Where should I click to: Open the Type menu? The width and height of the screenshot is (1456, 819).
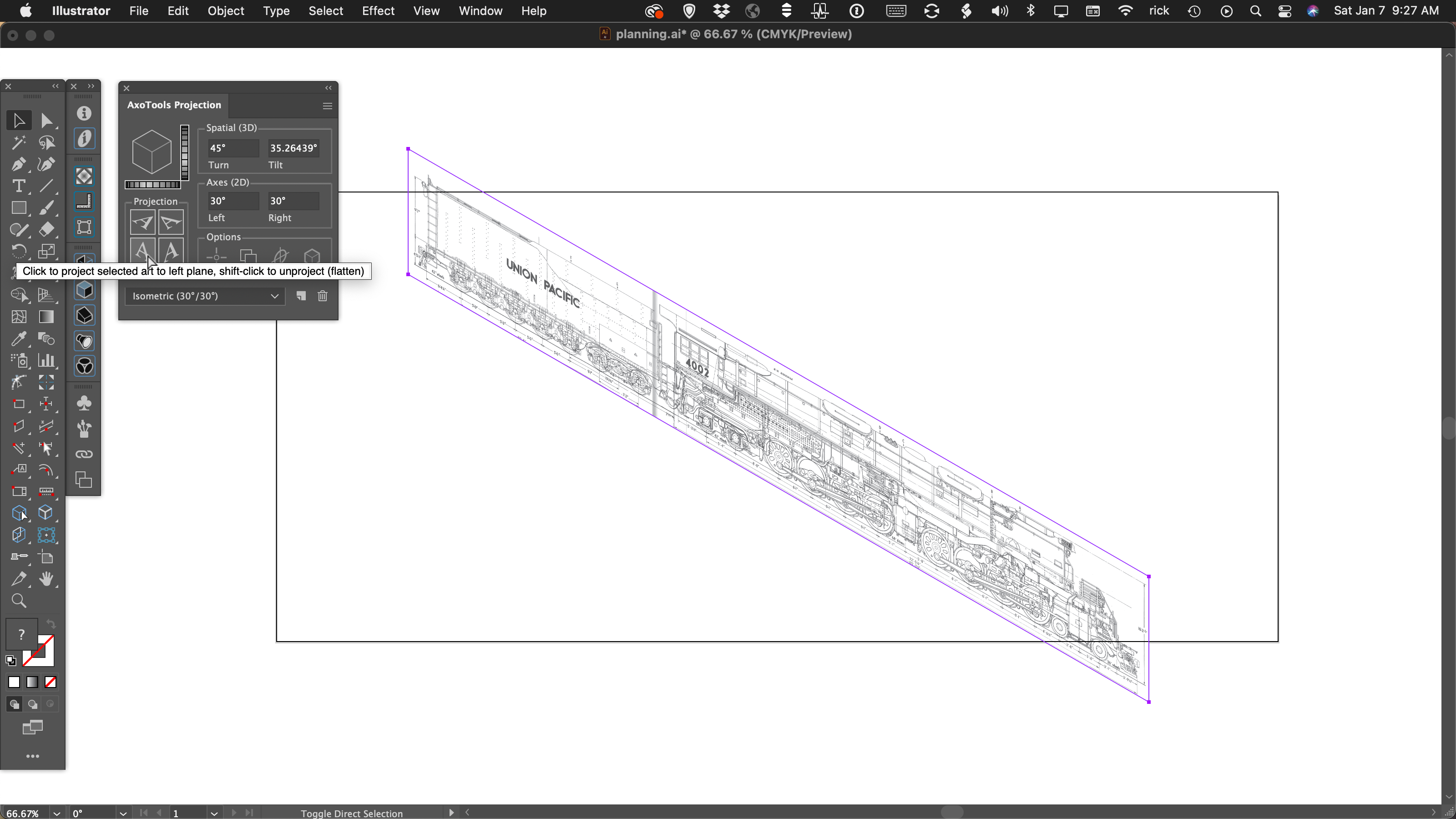point(276,11)
